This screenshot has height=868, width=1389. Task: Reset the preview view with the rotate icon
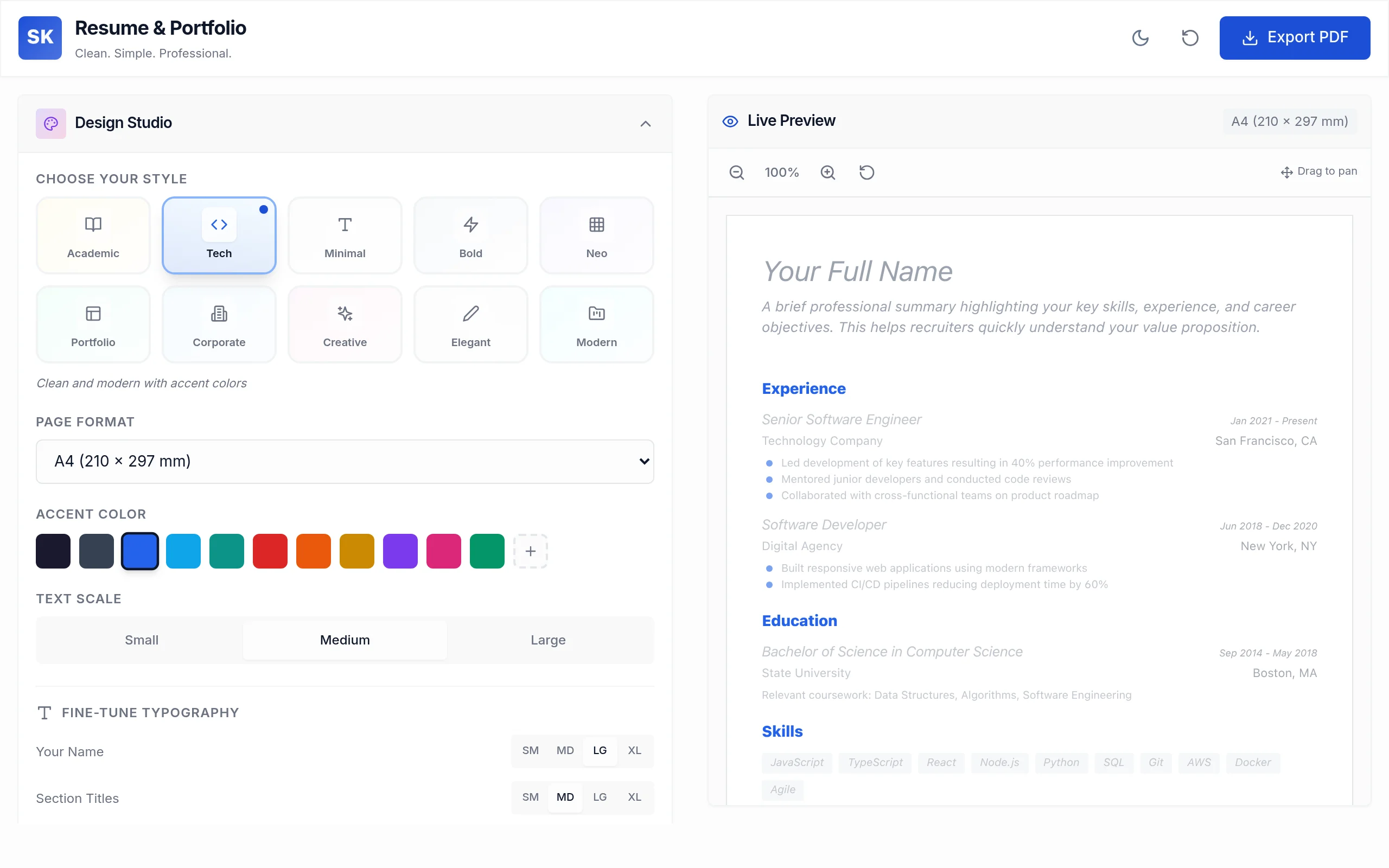pyautogui.click(x=866, y=172)
